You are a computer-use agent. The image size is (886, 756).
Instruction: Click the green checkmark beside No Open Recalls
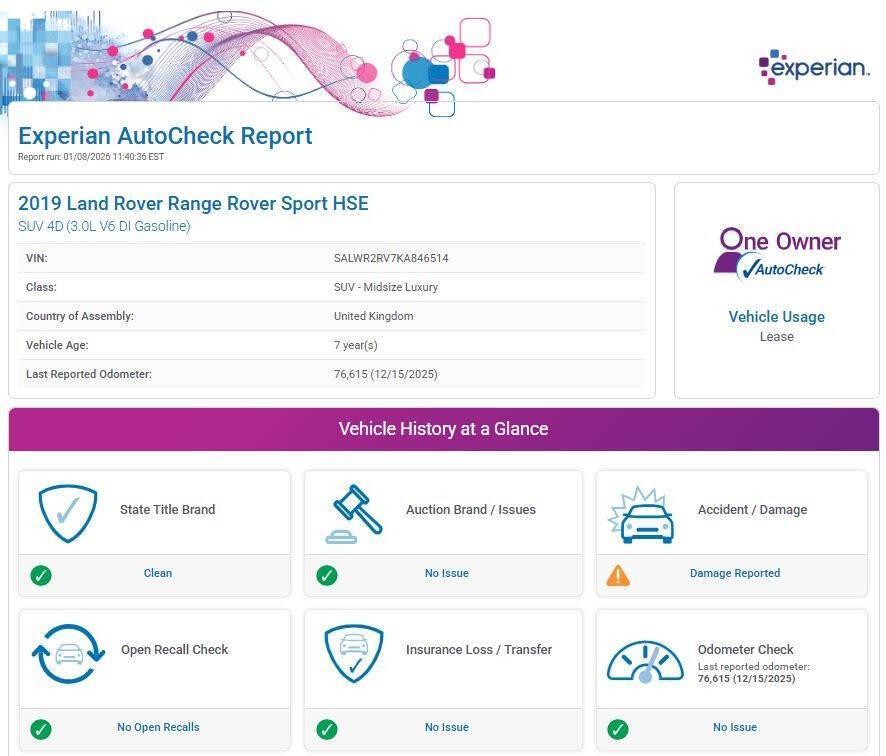(x=41, y=729)
